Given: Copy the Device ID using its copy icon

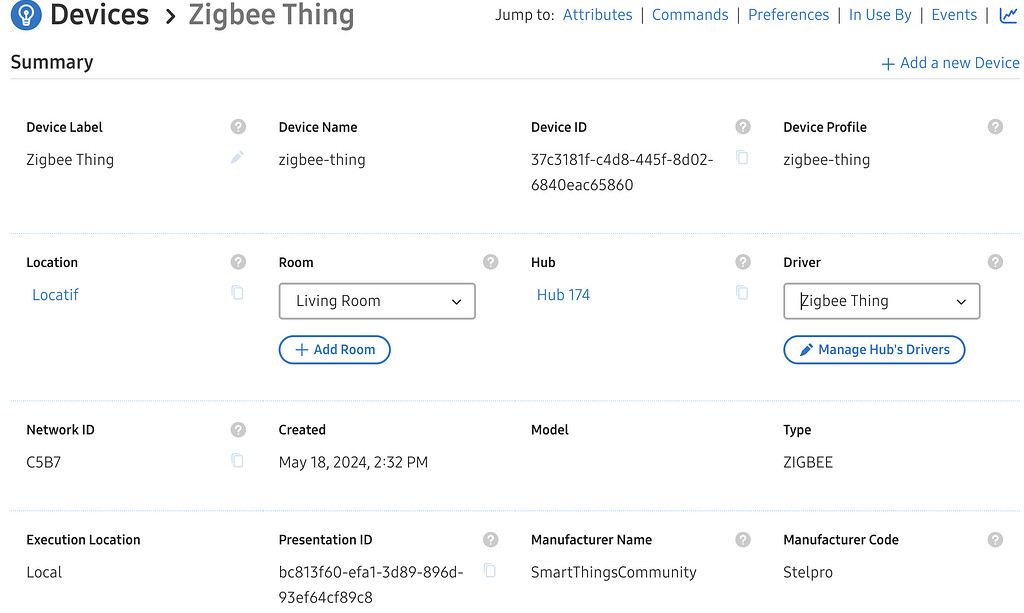Looking at the screenshot, I should point(742,157).
